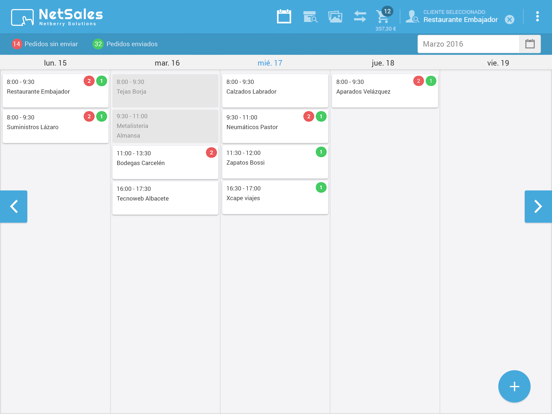Open the Tecnoweb Albacete appointment card

point(165,197)
